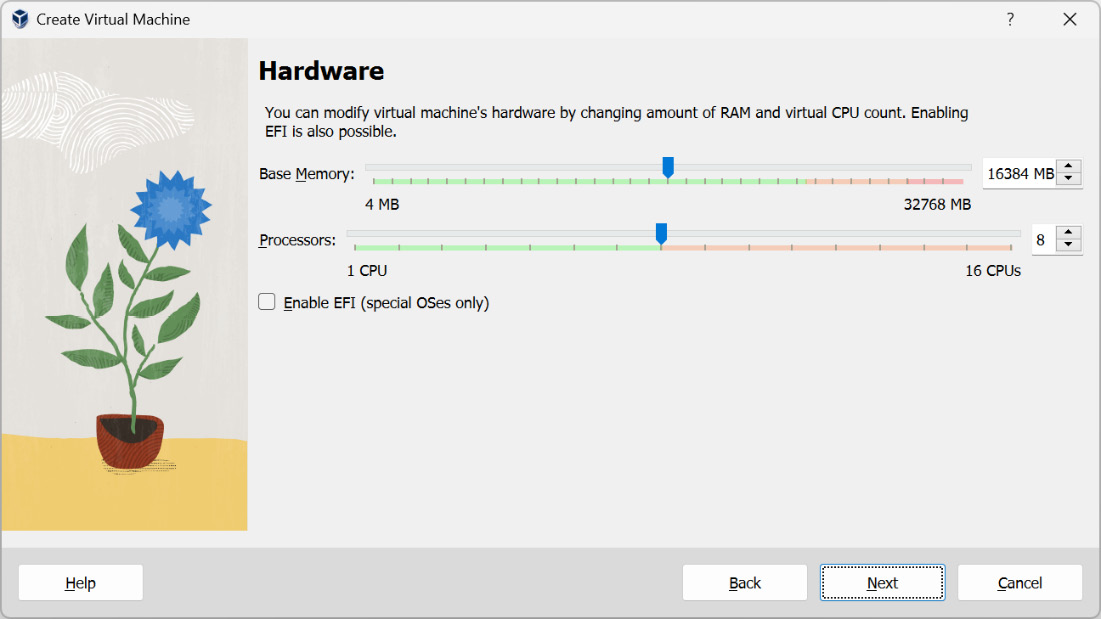Open context help with the question mark
The height and width of the screenshot is (619, 1101).
tap(1010, 19)
